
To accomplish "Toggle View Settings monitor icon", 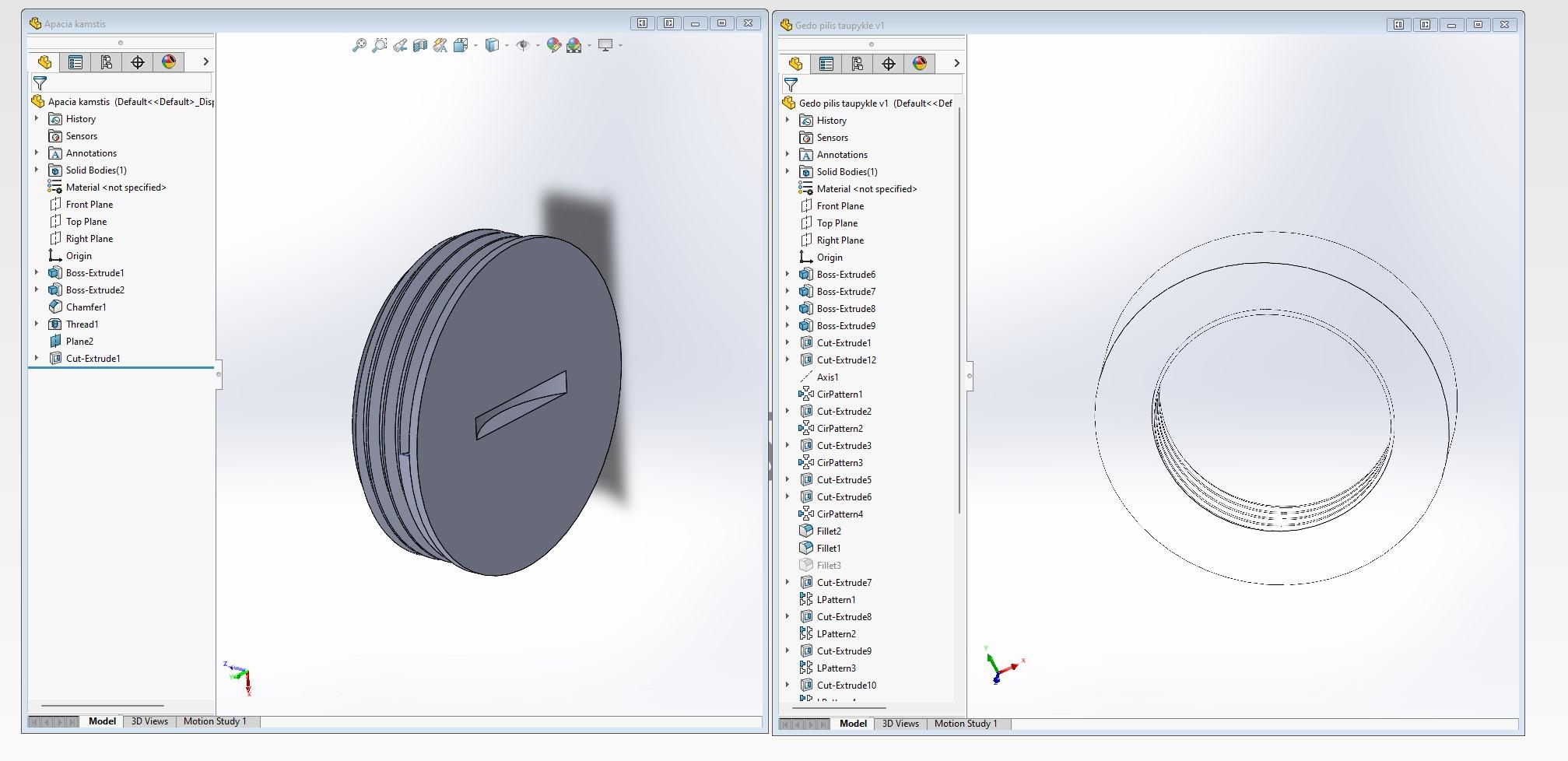I will pos(606,45).
